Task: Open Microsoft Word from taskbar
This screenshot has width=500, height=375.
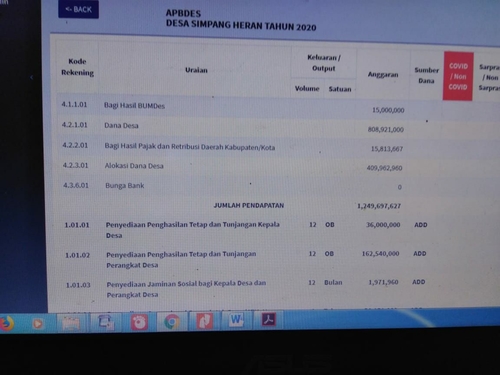Action: coord(236,320)
